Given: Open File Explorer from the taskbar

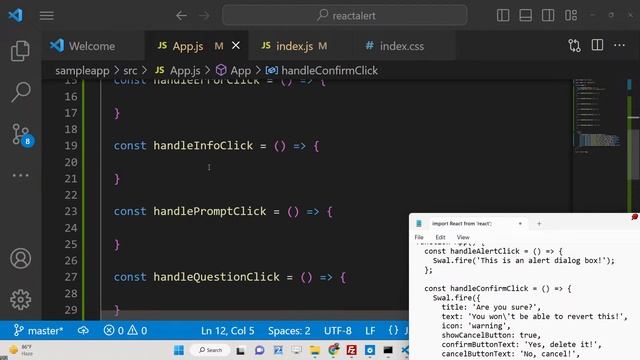Looking at the screenshot, I should point(315,350).
